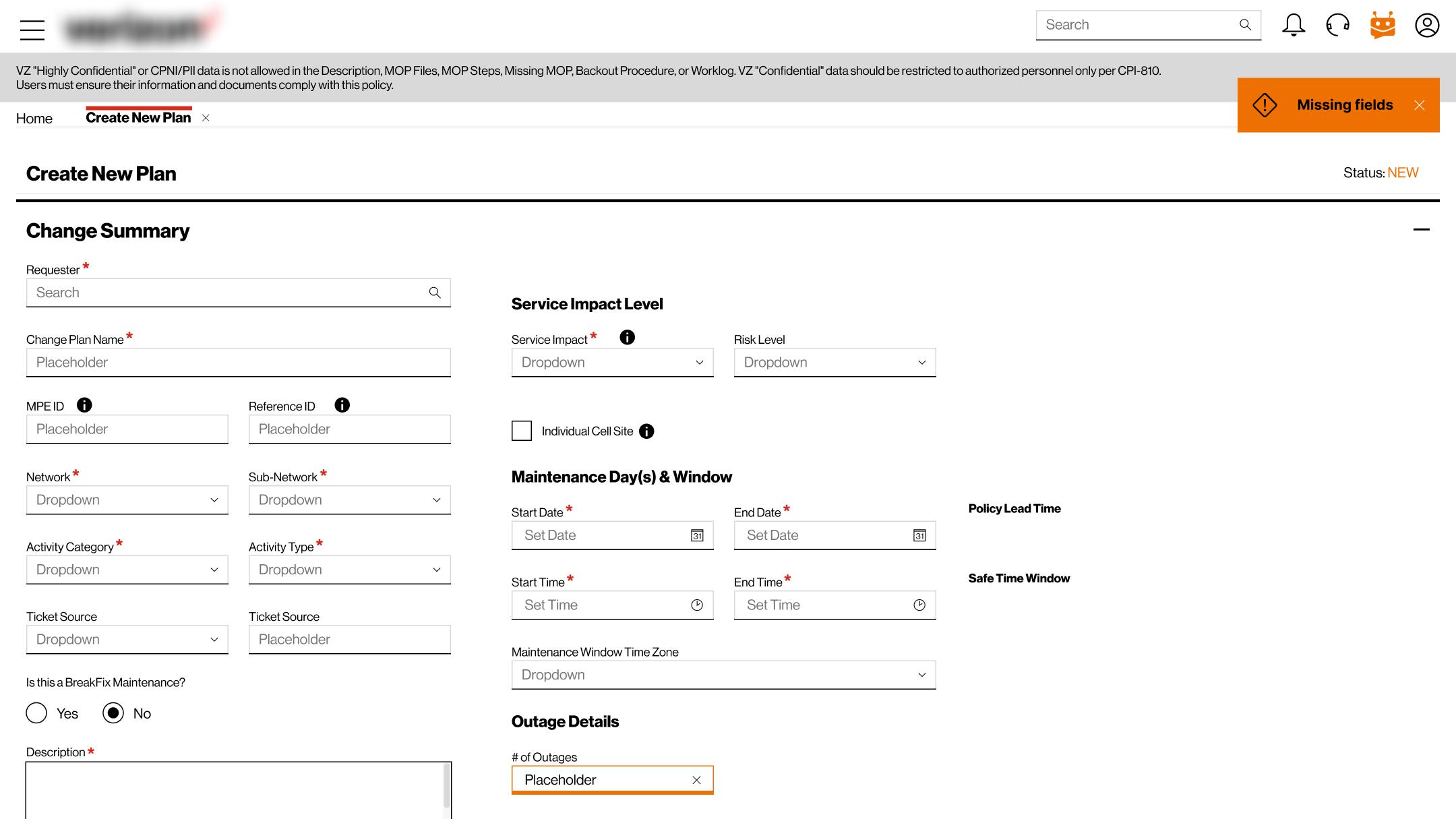Open the orange chatbot assistant icon
Screen dimensions: 1456x819
(x=1383, y=25)
